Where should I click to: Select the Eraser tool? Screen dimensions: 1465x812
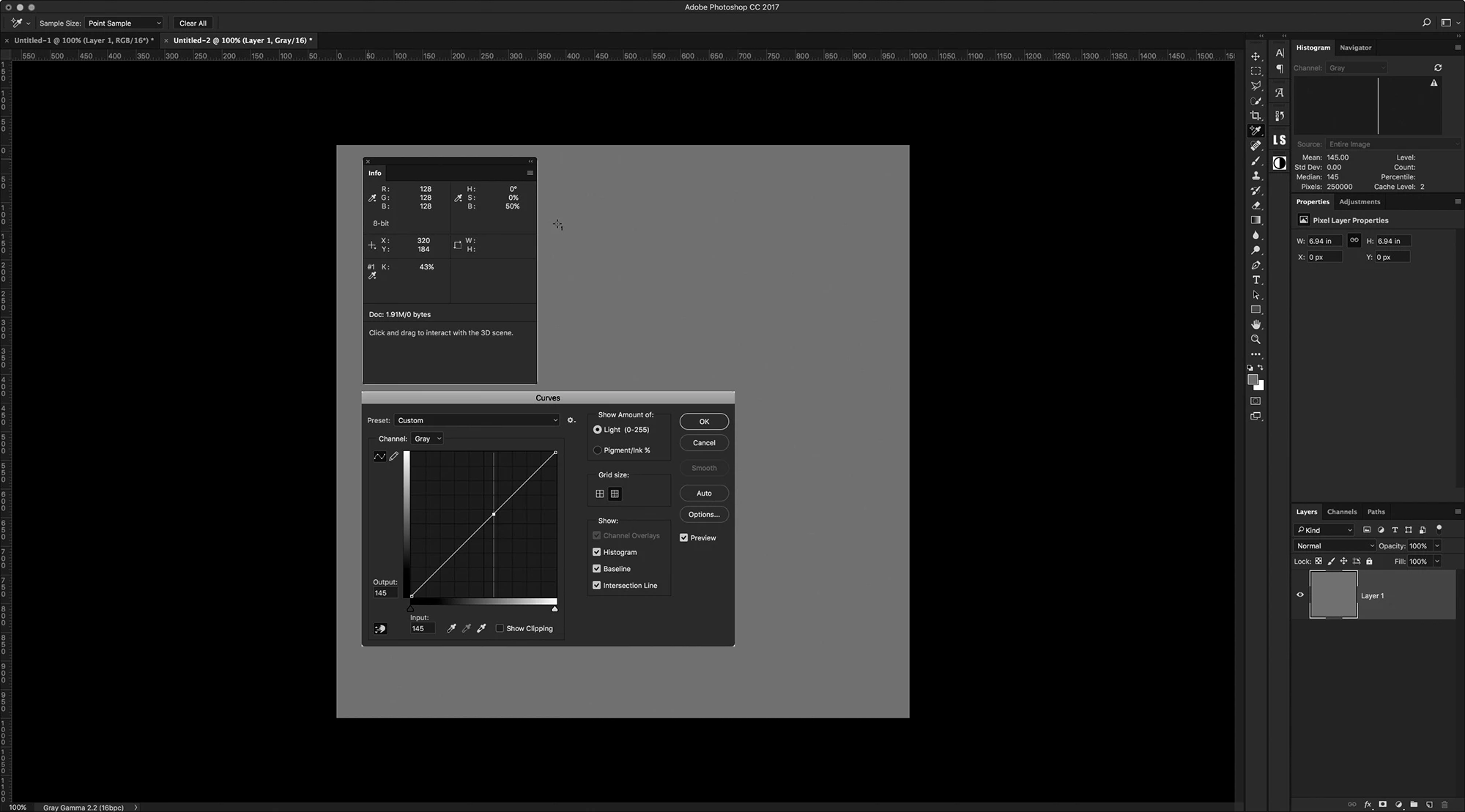1256,206
